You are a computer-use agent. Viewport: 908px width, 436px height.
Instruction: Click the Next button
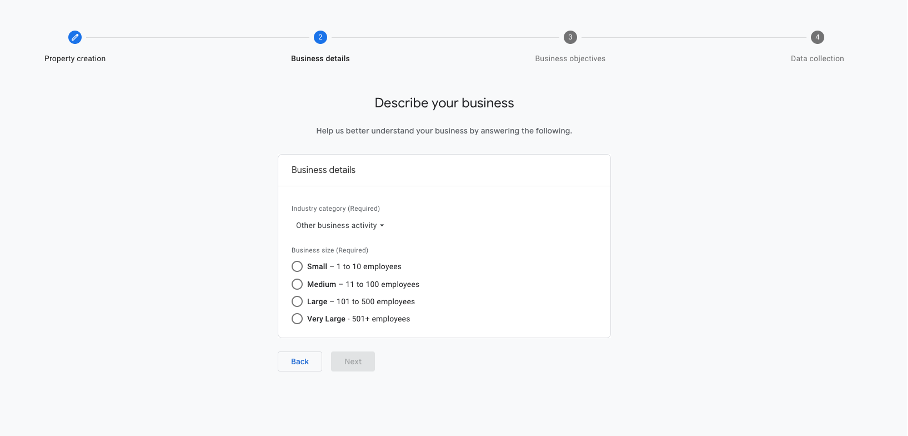353,361
